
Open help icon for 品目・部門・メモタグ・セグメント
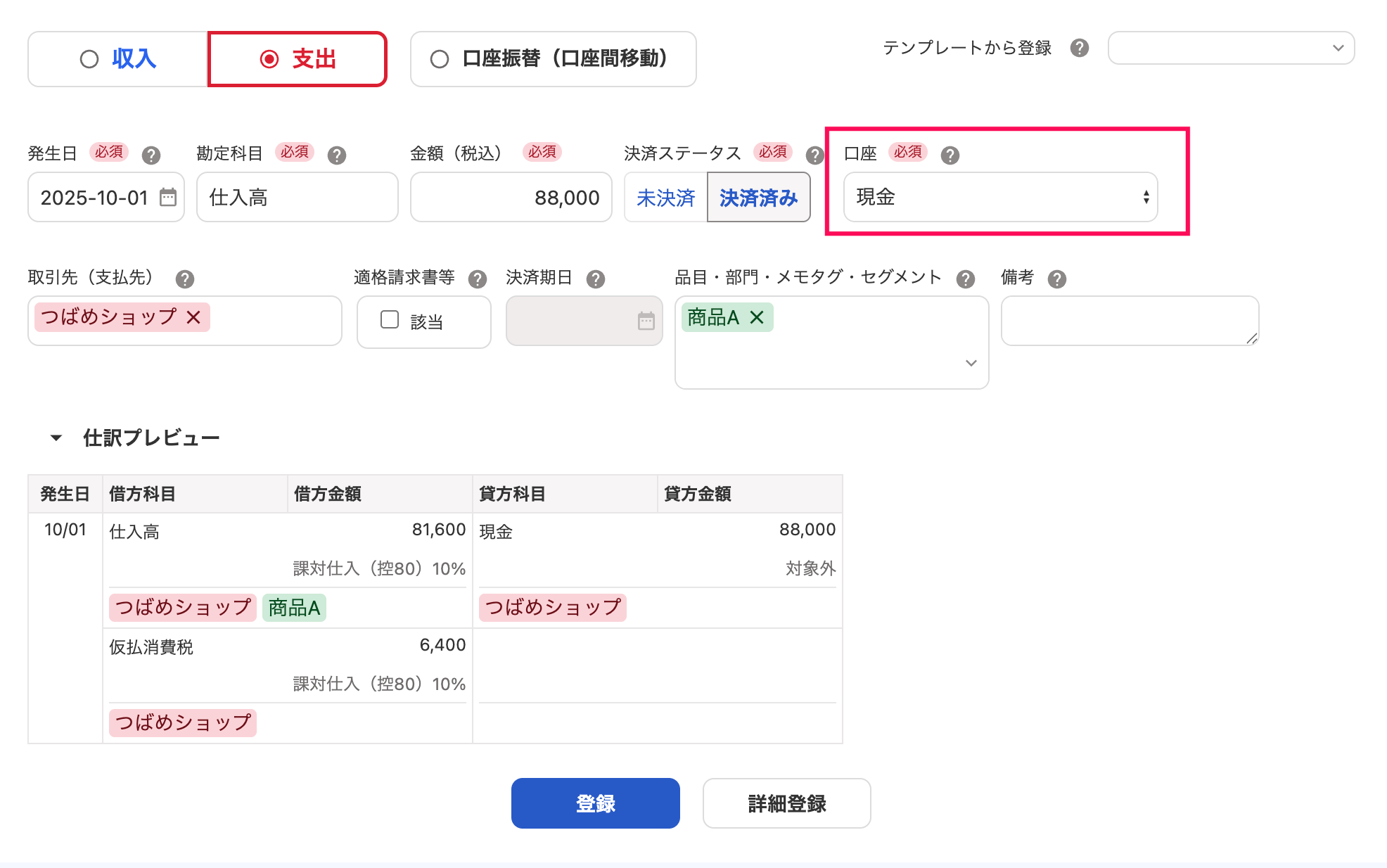[966, 279]
